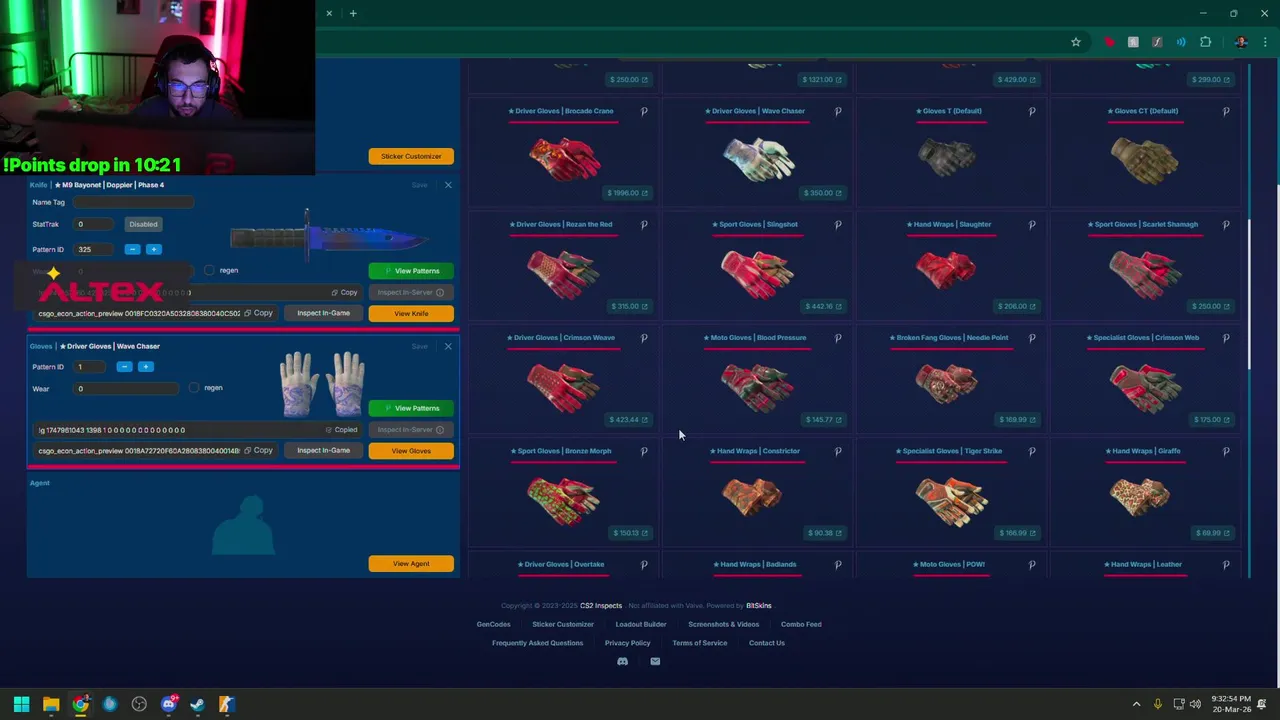
Task: Open the $1996.00 Brocade Crane price link
Action: coord(627,193)
